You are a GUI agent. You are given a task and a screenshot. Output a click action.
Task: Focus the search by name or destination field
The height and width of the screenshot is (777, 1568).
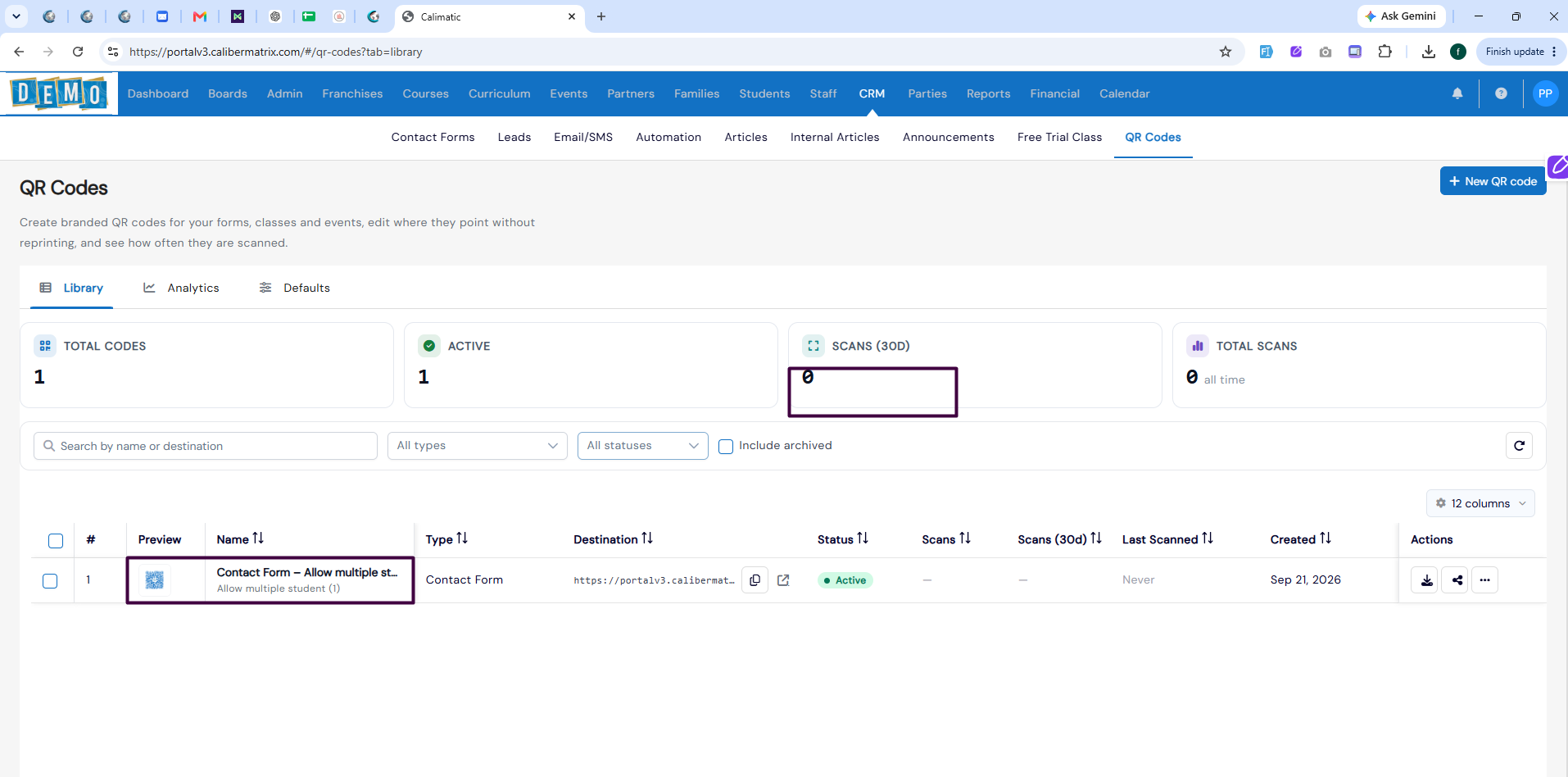pyautogui.click(x=206, y=446)
